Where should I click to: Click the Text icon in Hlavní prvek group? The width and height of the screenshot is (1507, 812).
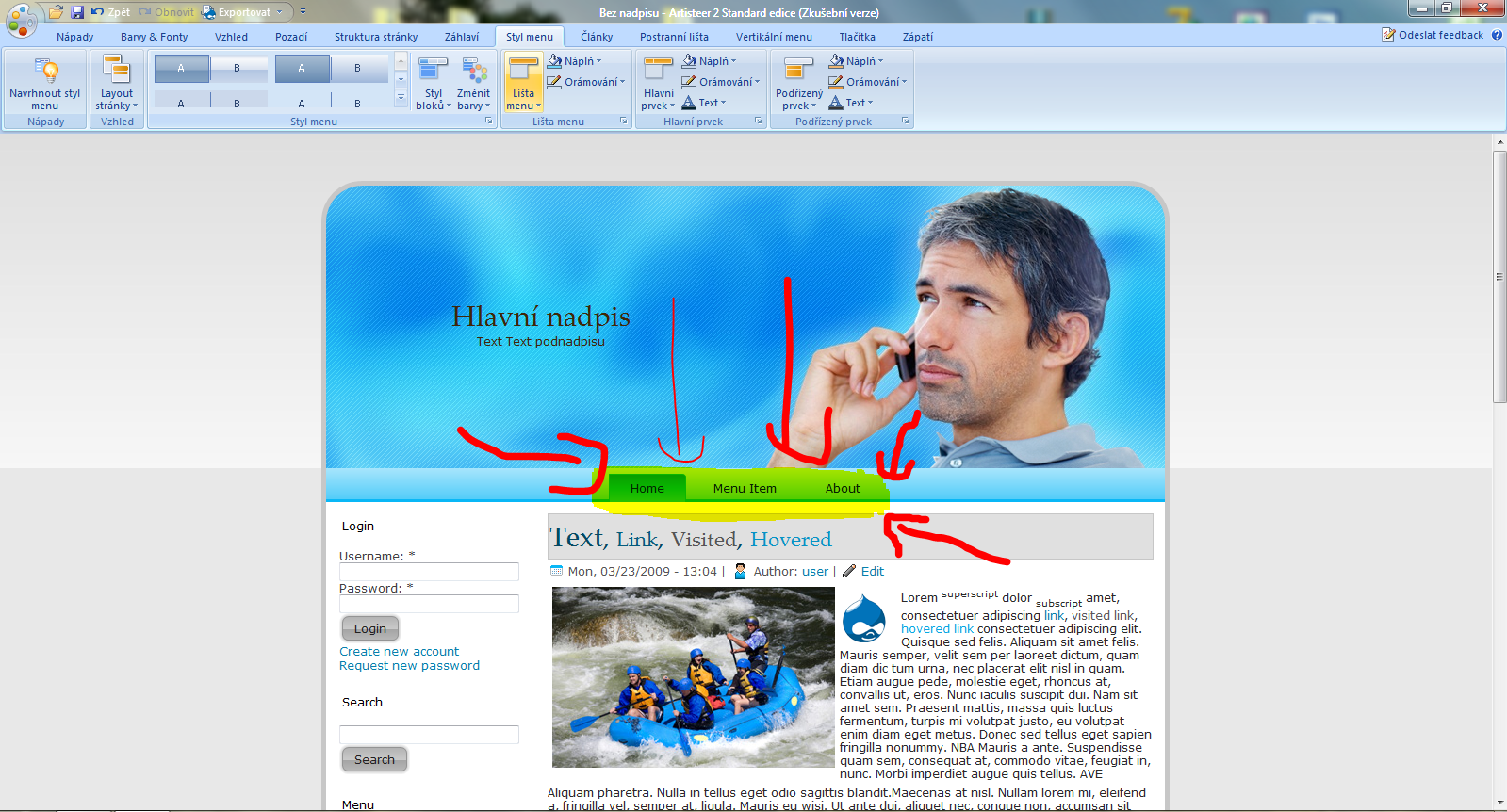pyautogui.click(x=689, y=103)
